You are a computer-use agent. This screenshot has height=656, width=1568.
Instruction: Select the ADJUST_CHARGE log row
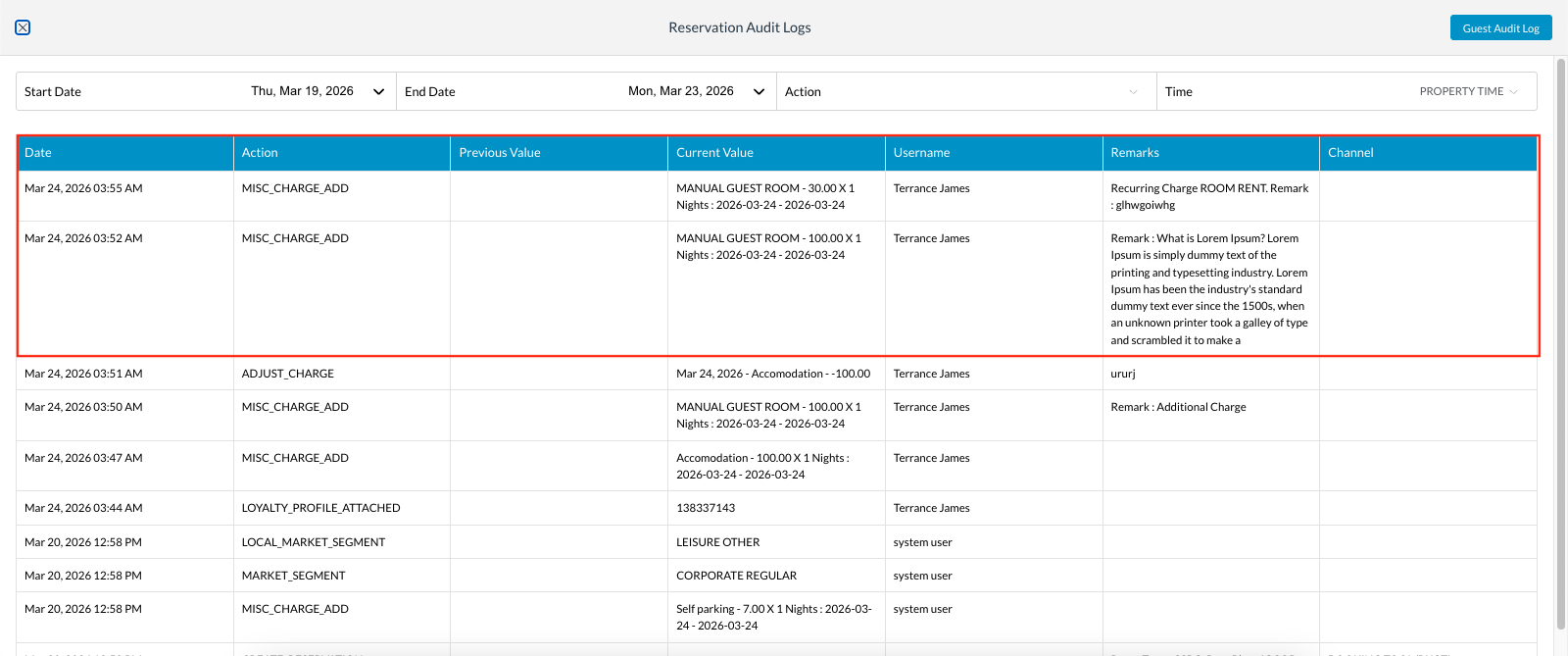pos(288,374)
